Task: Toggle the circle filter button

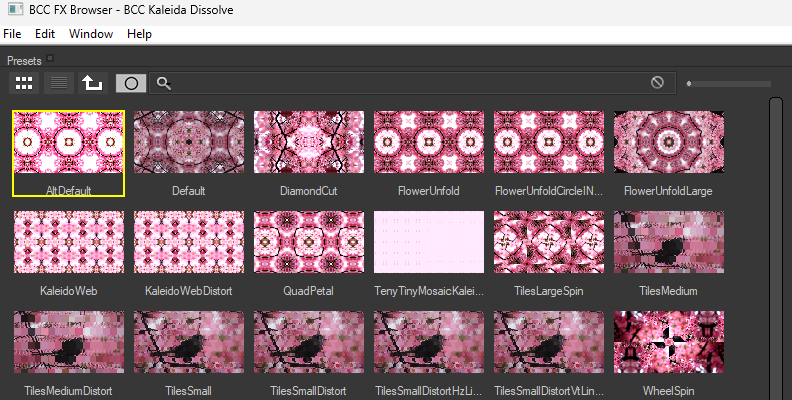Action: (131, 83)
